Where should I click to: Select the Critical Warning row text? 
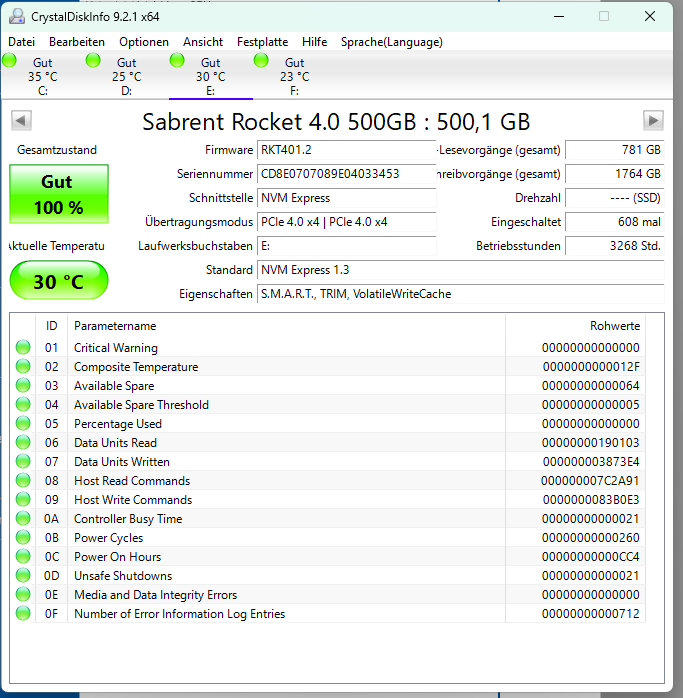click(116, 348)
